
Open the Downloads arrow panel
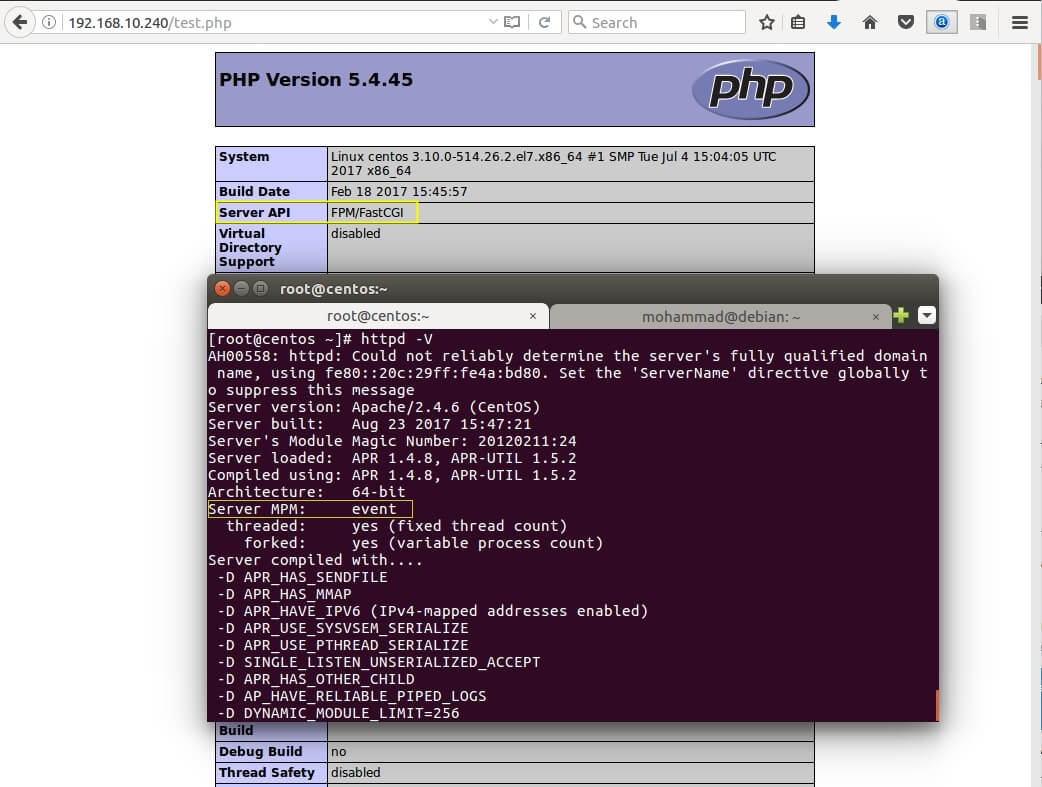[834, 22]
